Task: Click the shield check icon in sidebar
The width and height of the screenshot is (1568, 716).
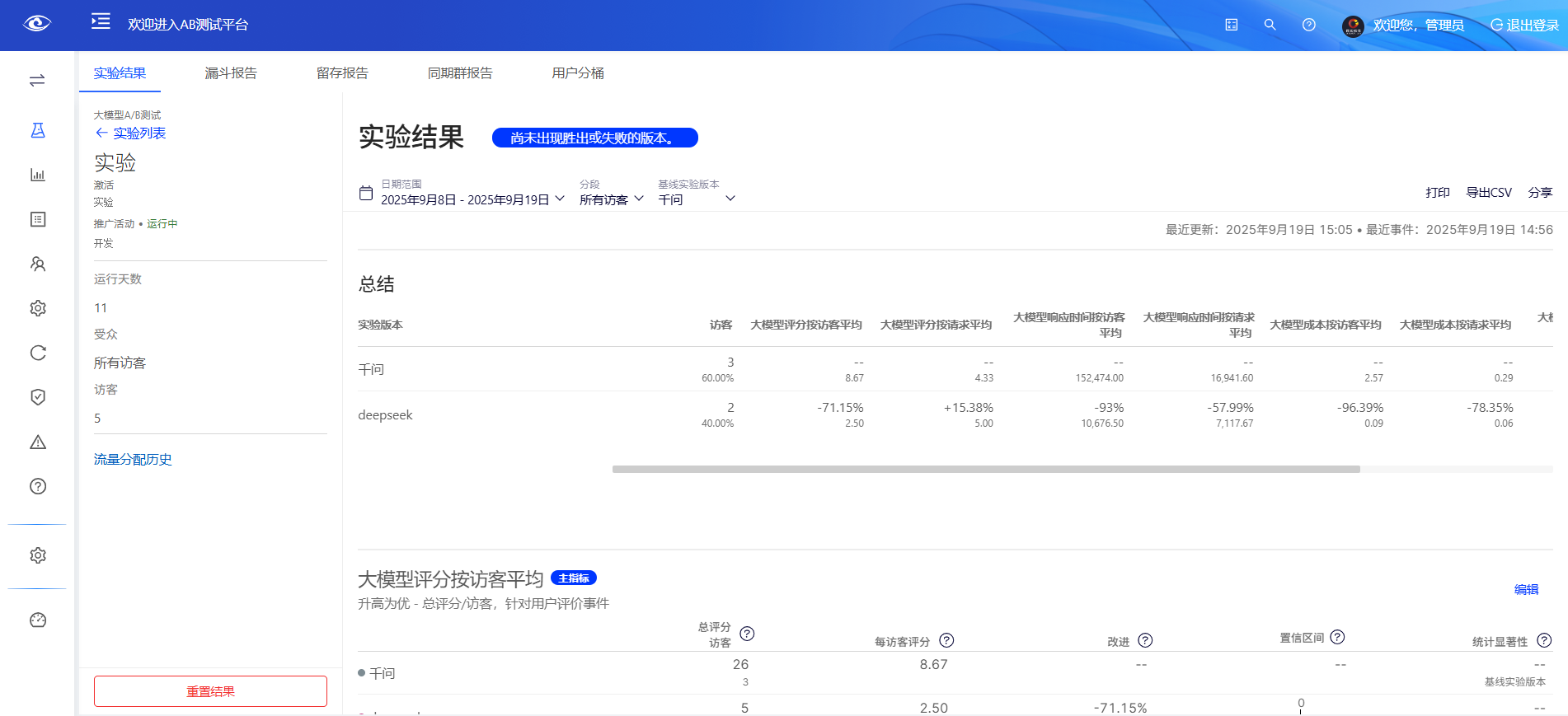Action: pyautogui.click(x=38, y=397)
